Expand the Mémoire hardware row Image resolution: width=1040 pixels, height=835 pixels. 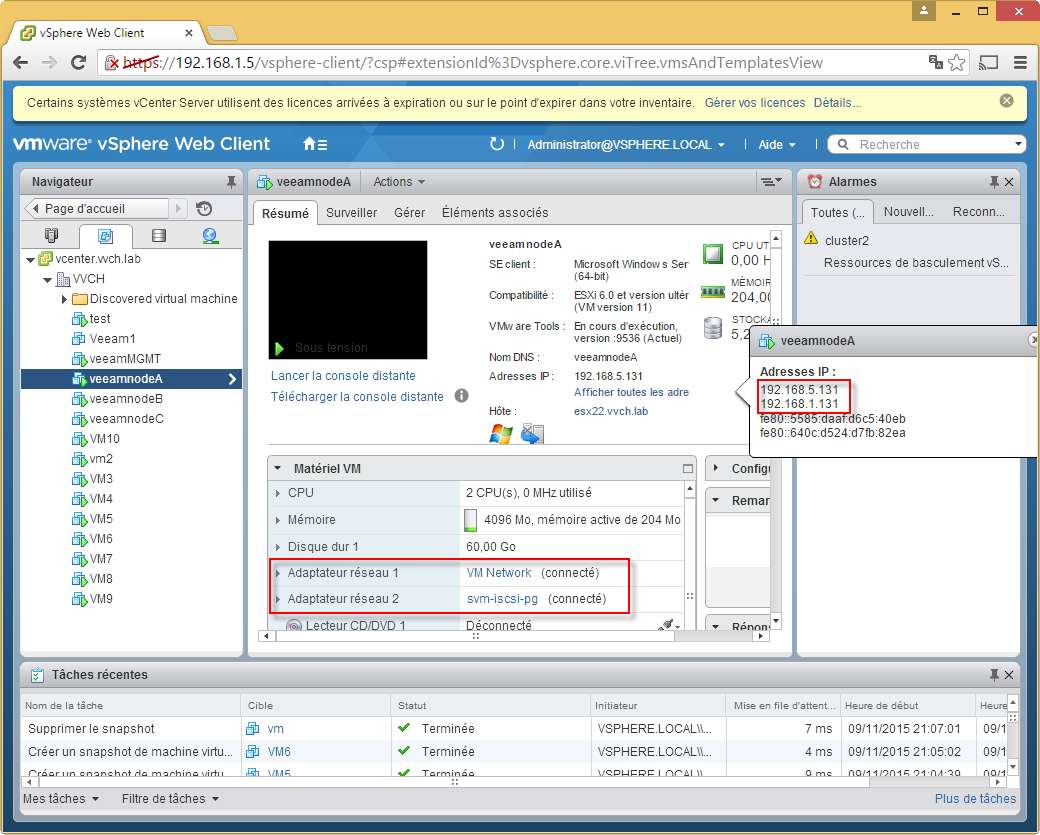point(278,521)
